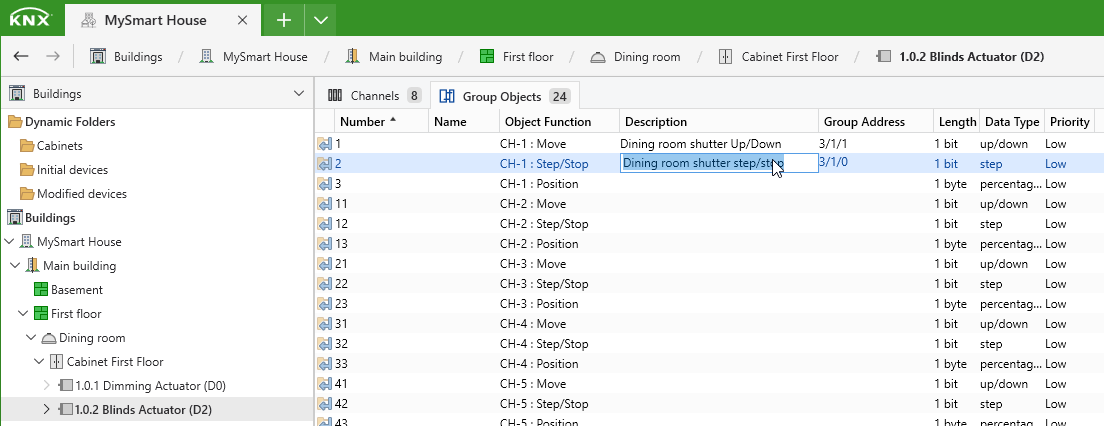Go back with the left arrow
The image size is (1104, 426).
pyautogui.click(x=21, y=56)
